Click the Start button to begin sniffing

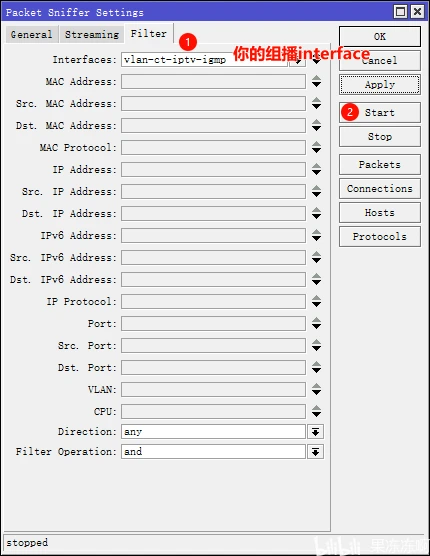point(380,112)
